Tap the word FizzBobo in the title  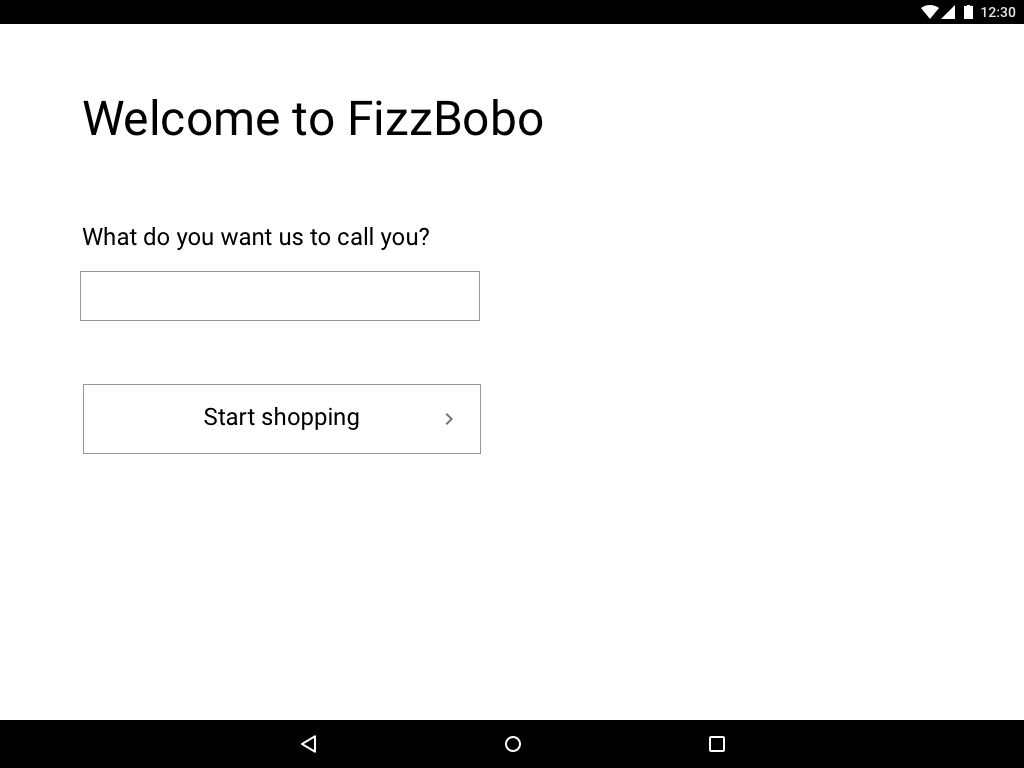tap(445, 119)
